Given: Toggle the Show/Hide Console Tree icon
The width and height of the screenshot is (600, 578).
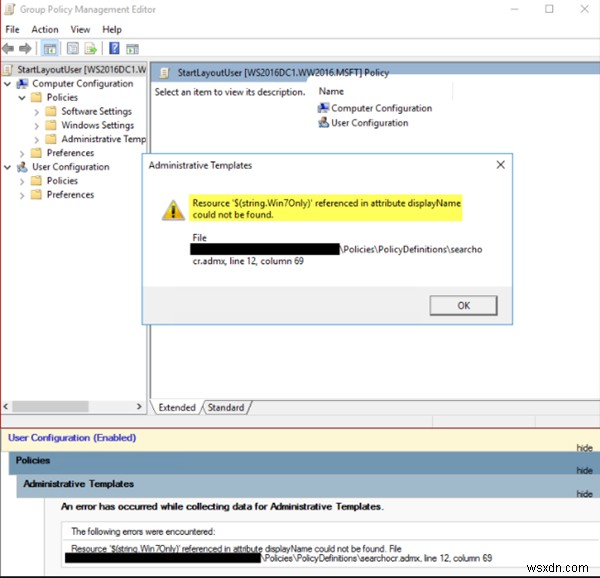Looking at the screenshot, I should [50, 49].
